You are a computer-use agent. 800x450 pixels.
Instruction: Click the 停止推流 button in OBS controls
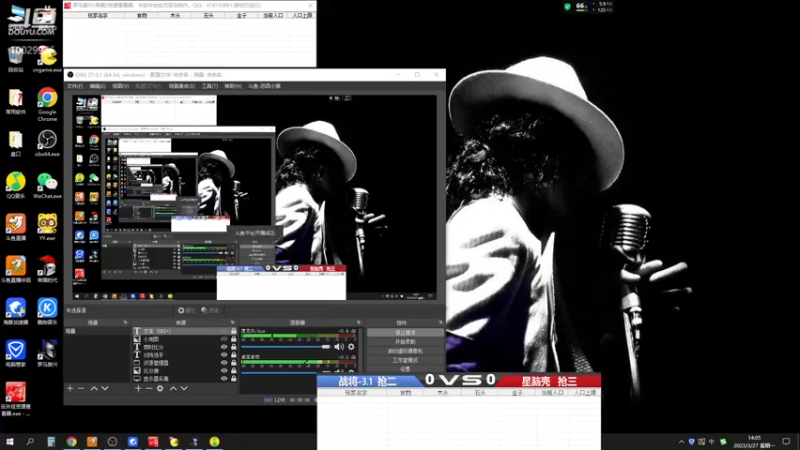tap(405, 333)
